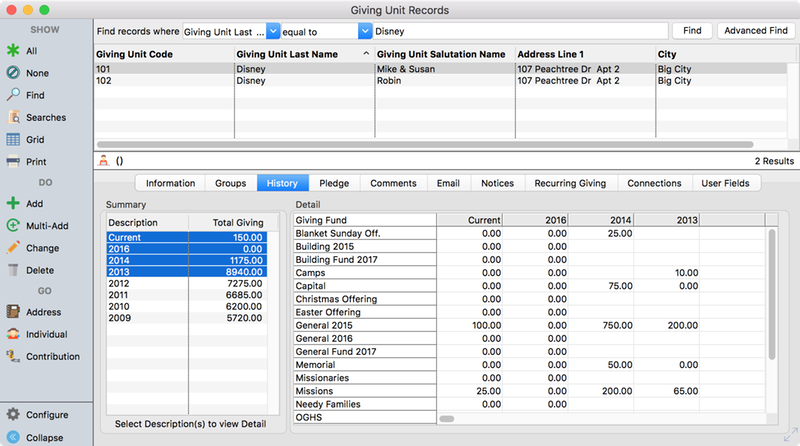This screenshot has width=800, height=446.
Task: Open Contribution icon in GO section
Action: coord(13,356)
